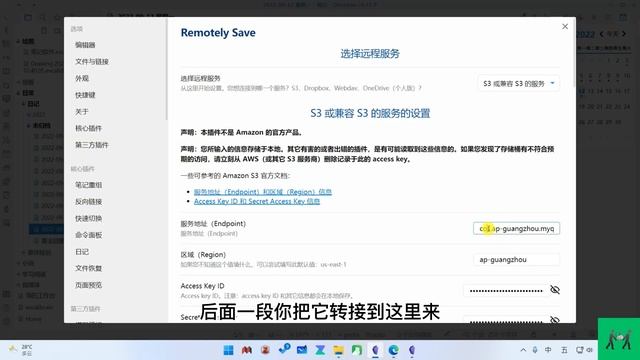Open the network and volume quick settings

pyautogui.click(x=584, y=350)
